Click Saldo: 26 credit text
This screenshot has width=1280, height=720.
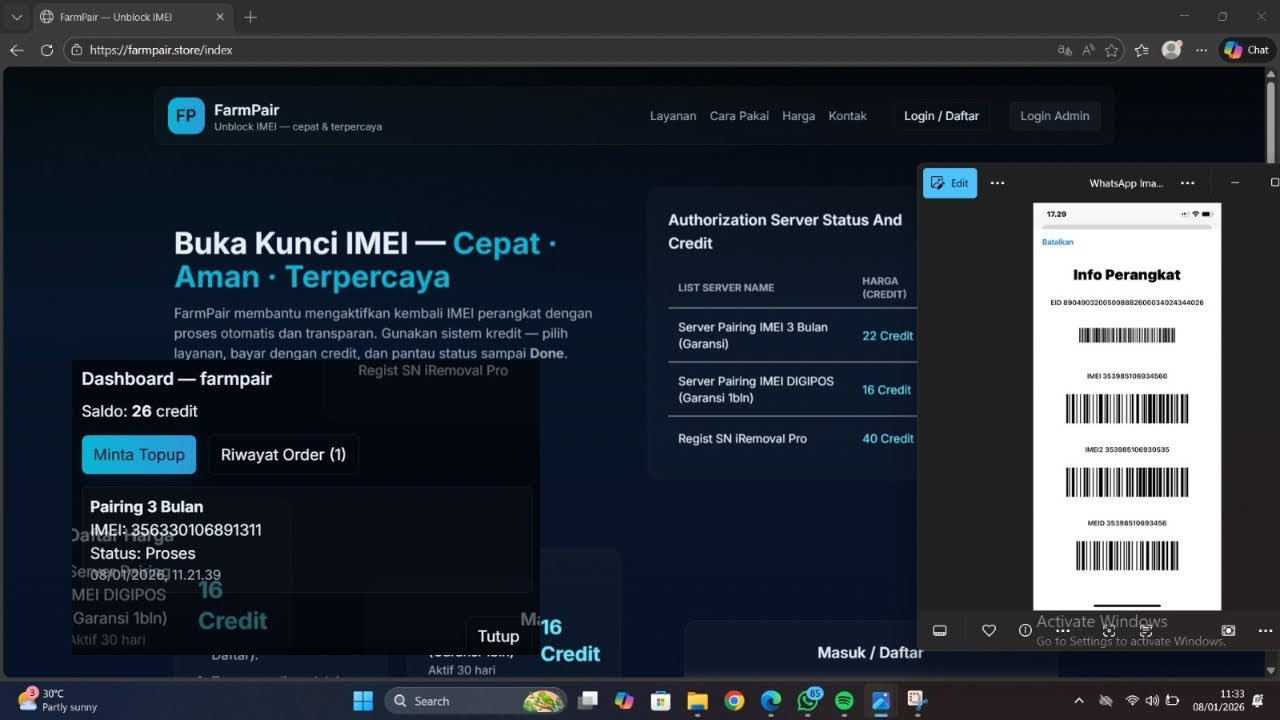(x=140, y=411)
